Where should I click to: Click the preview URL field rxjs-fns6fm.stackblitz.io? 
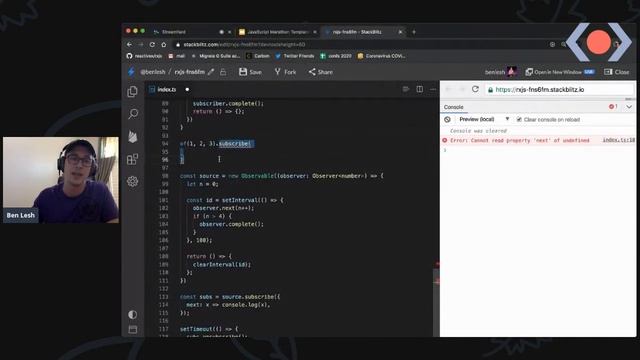[559, 89]
